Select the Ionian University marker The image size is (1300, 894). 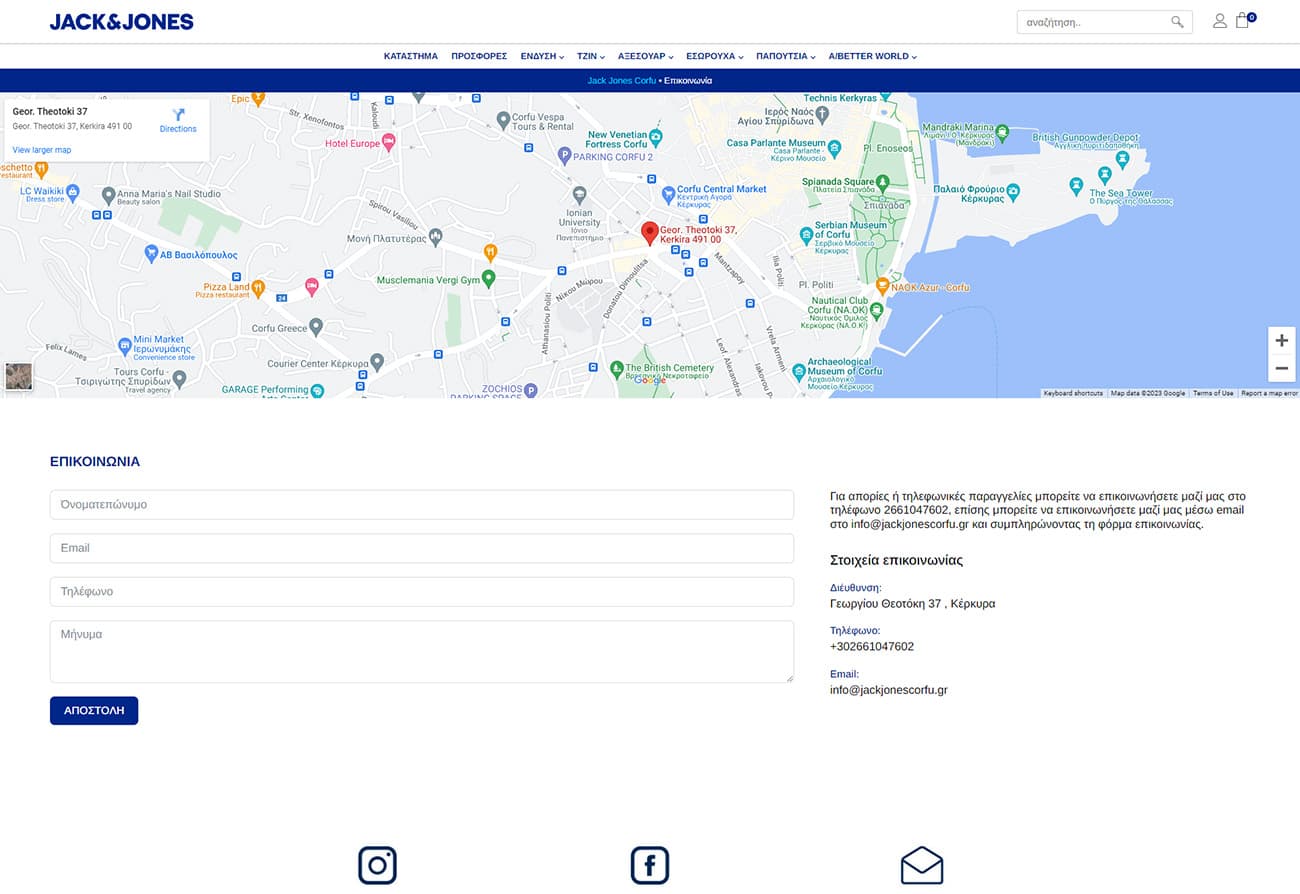tap(579, 193)
